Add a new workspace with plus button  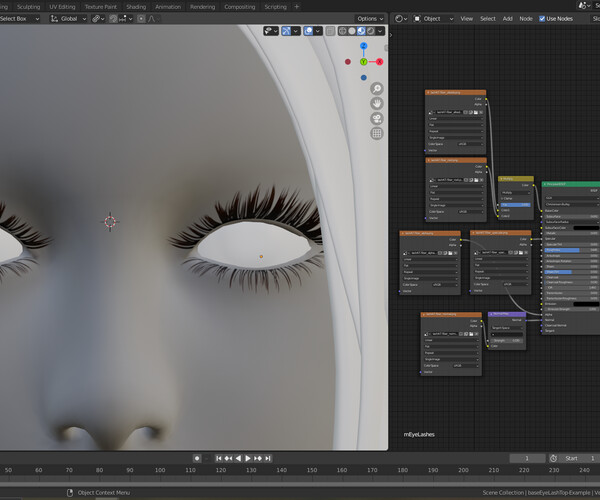point(297,7)
